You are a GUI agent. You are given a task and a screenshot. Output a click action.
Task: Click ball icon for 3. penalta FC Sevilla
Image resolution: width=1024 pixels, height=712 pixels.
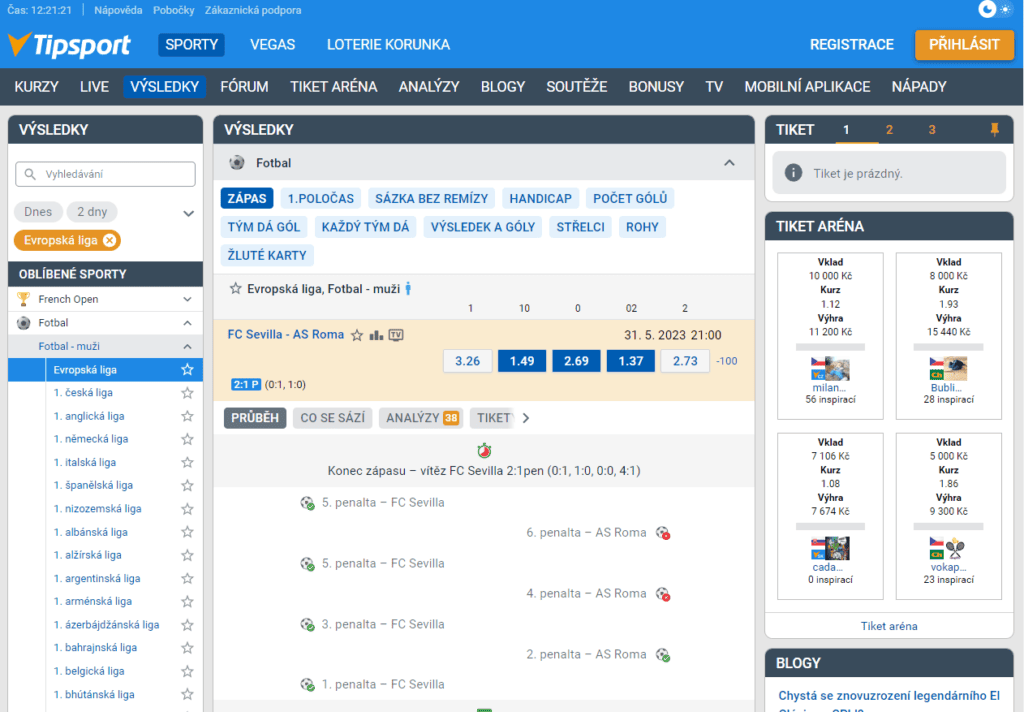(x=308, y=624)
